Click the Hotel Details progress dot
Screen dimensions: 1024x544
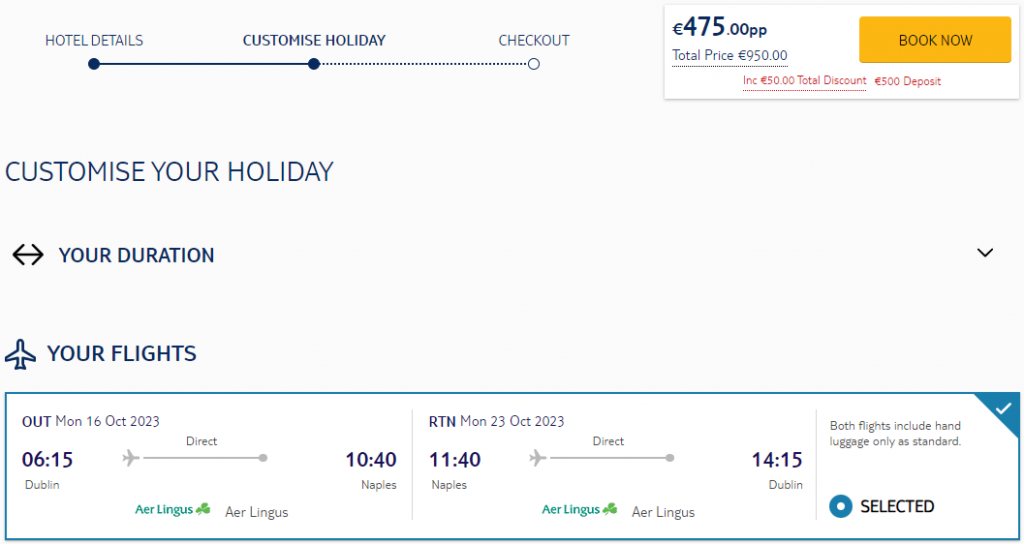(x=94, y=64)
